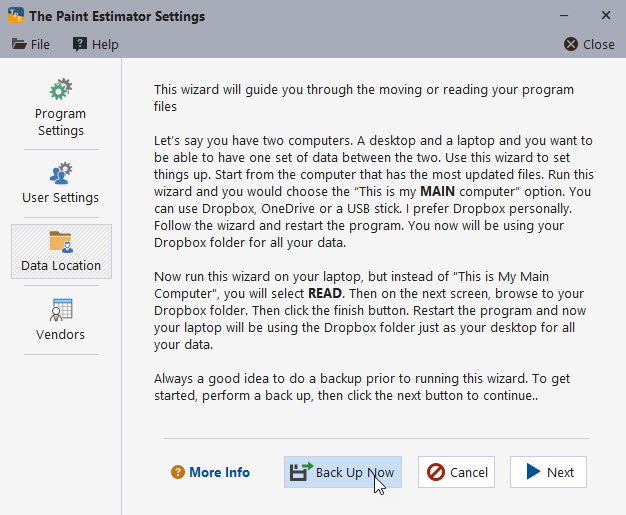Cancel the data location wizard
Screen dimensions: 626x515
(457, 472)
